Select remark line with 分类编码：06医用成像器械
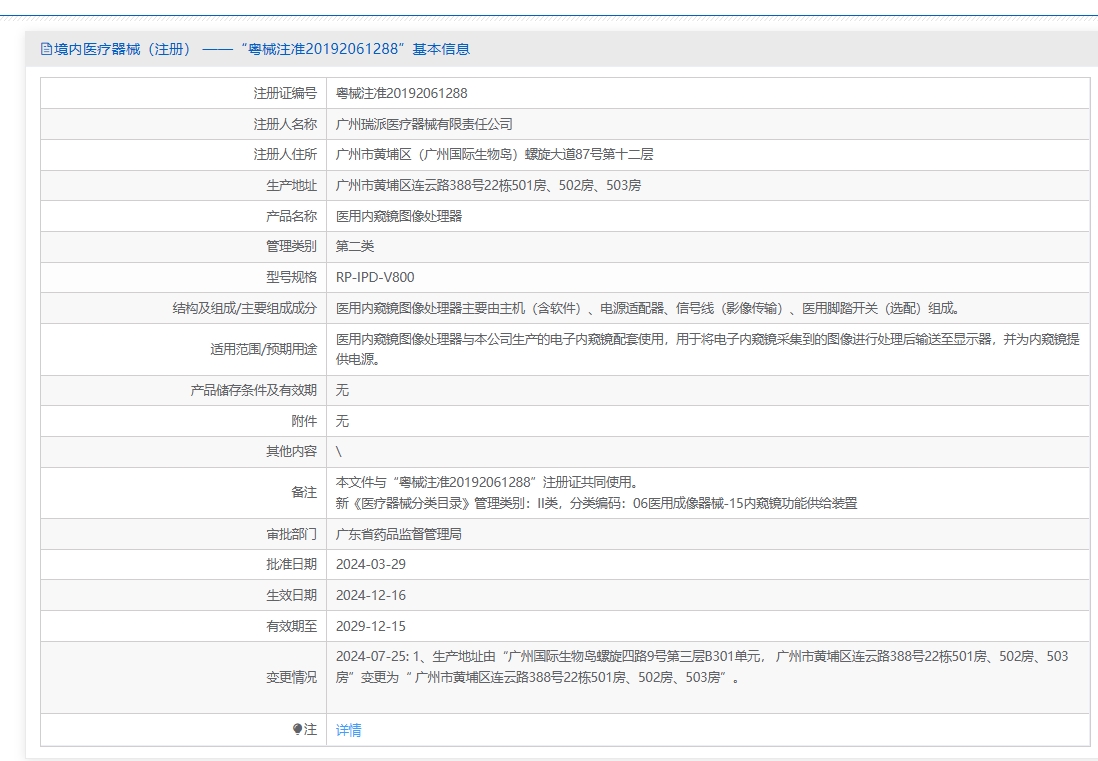The image size is (1098, 761). pos(596,503)
